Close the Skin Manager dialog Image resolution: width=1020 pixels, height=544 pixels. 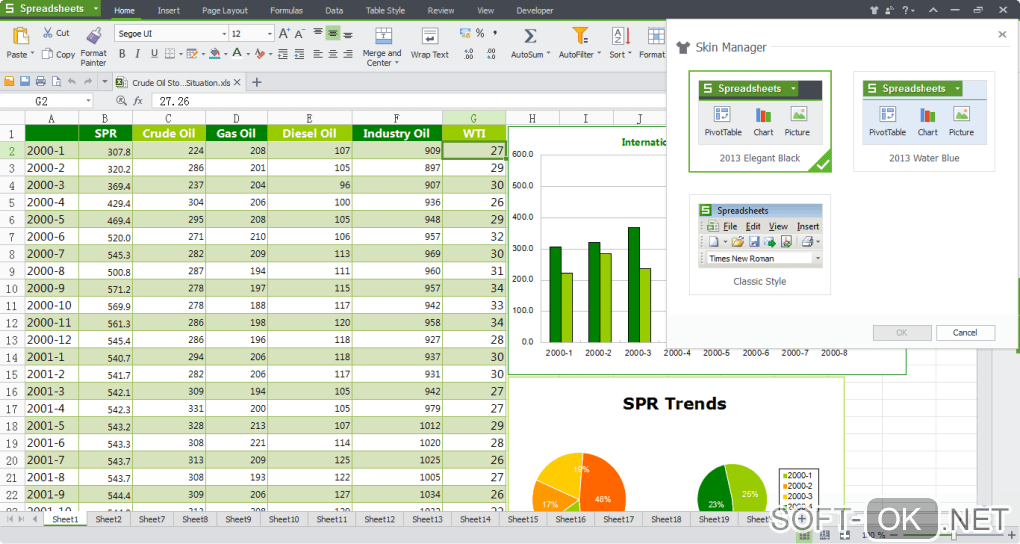click(1002, 34)
